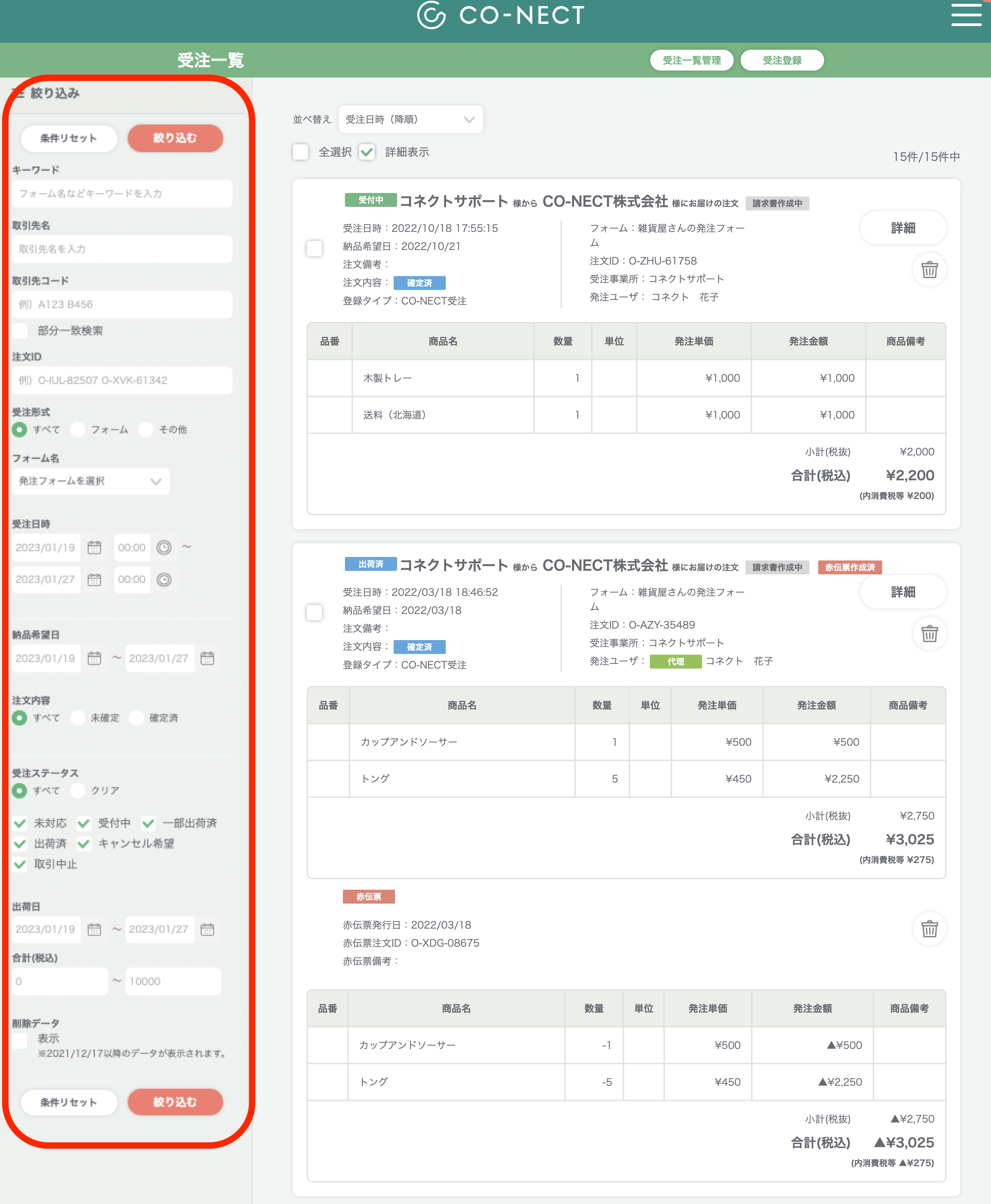Click the top 絞り込む button
This screenshot has width=991, height=1204.
[x=175, y=138]
